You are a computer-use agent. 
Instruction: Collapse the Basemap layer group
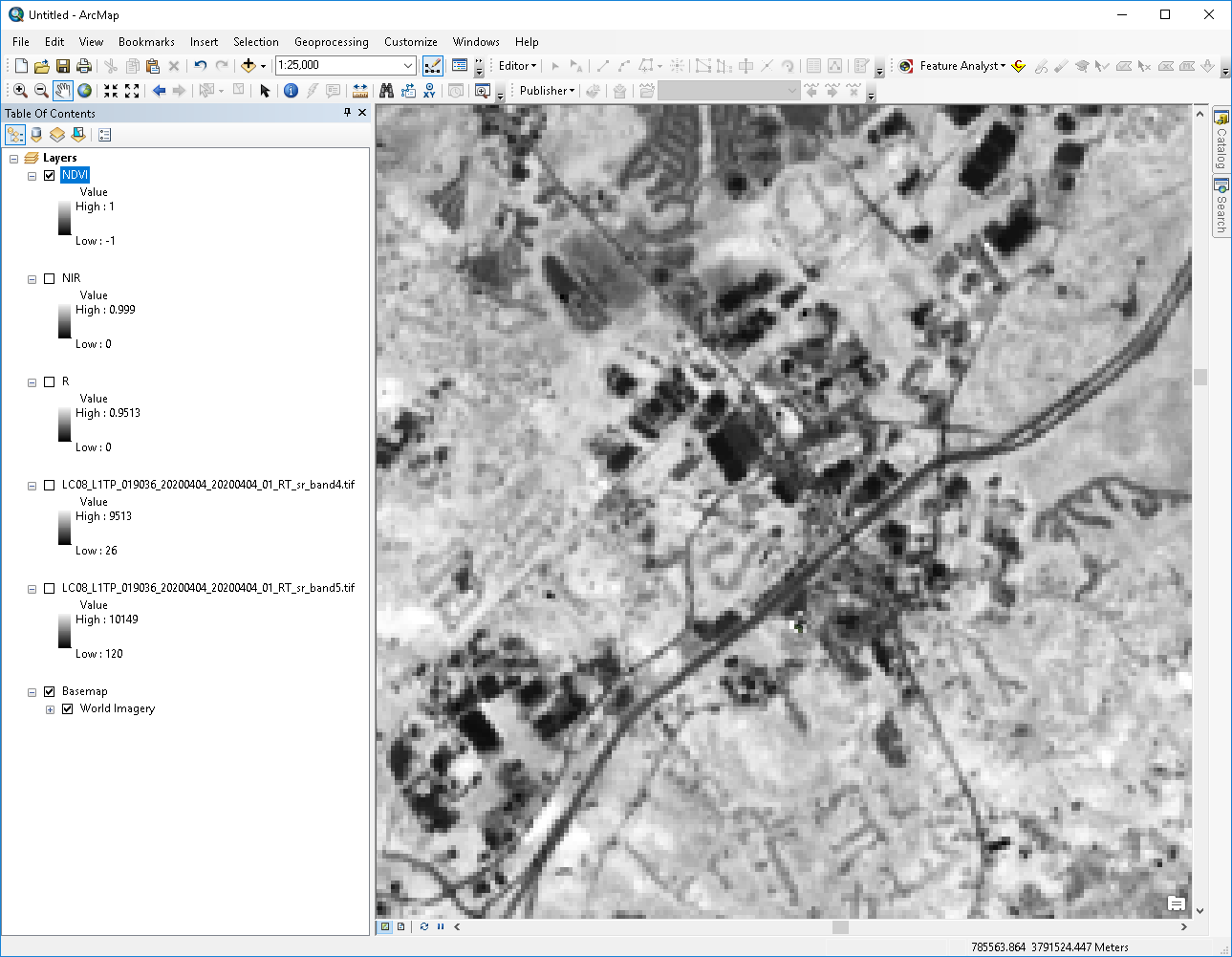pos(32,690)
